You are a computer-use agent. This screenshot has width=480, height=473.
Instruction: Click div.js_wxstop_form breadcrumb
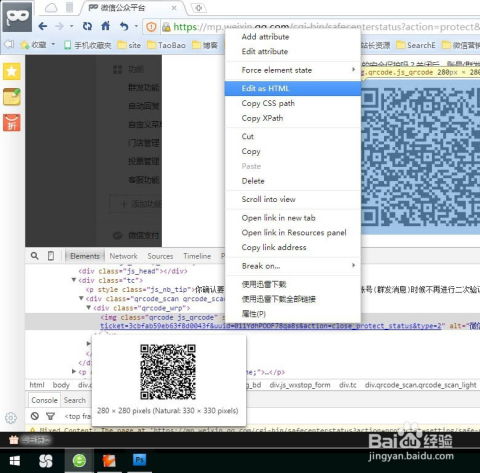(300, 385)
